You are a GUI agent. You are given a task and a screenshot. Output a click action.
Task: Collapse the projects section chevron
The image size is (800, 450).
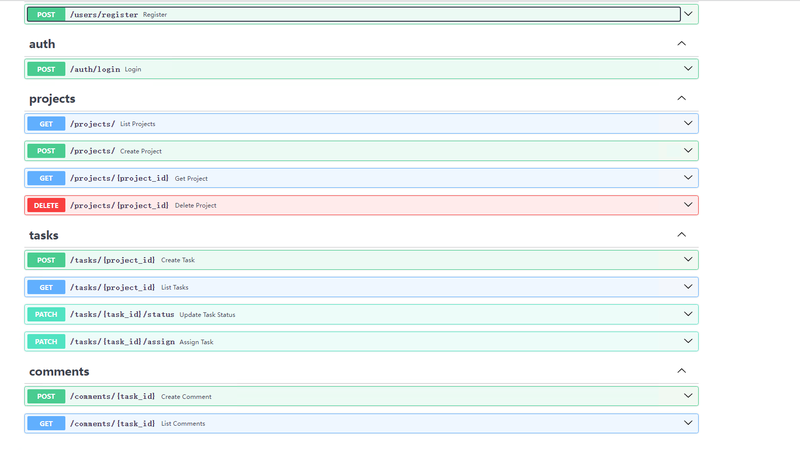click(x=682, y=98)
